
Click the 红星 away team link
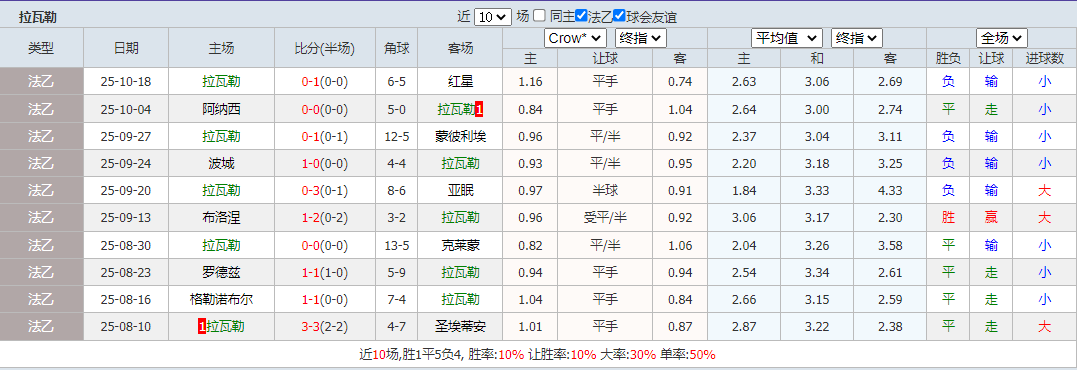[460, 81]
